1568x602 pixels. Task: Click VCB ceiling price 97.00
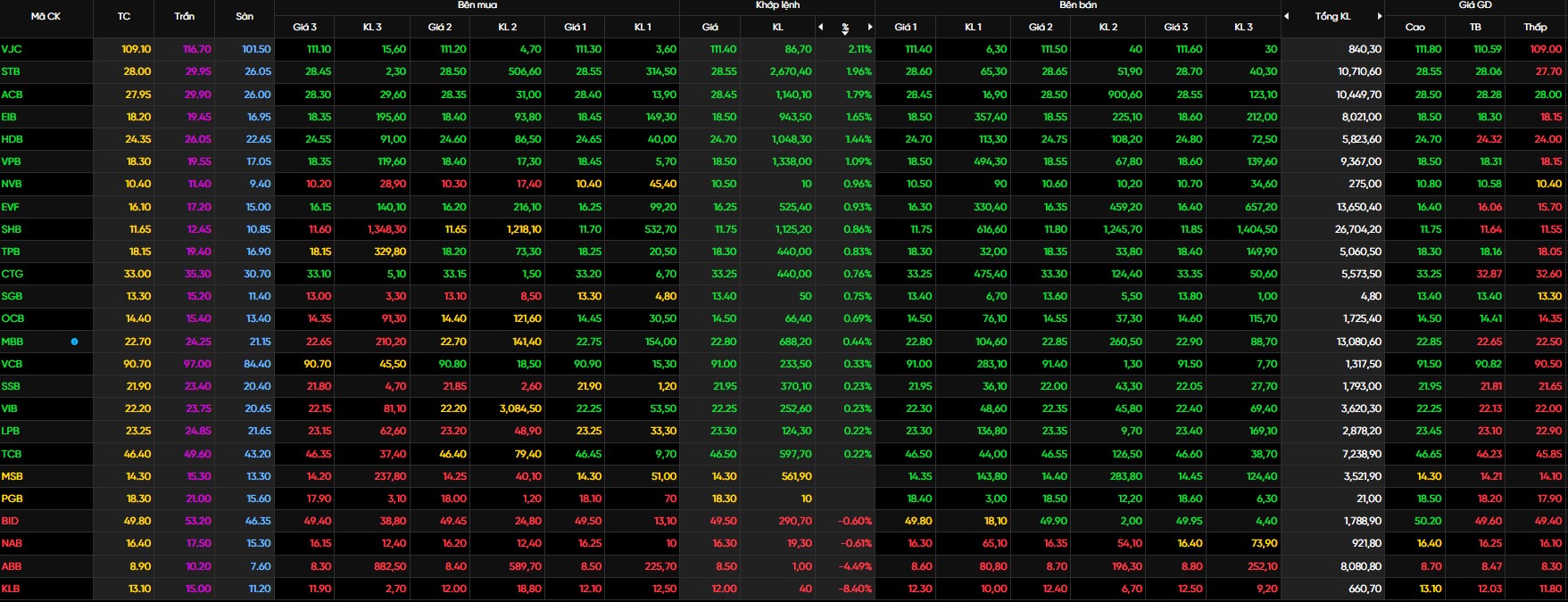pos(197,364)
